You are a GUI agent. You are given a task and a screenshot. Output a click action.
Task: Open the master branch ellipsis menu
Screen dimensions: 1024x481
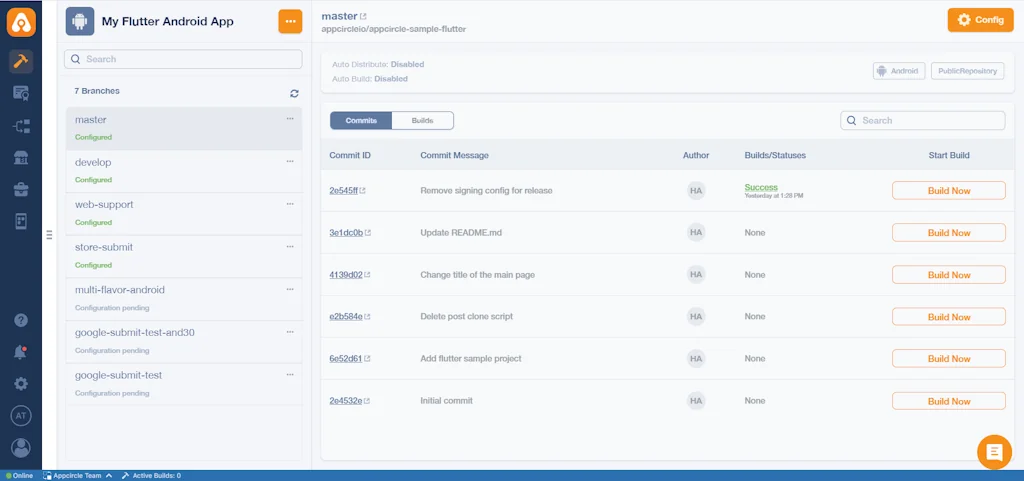290,119
